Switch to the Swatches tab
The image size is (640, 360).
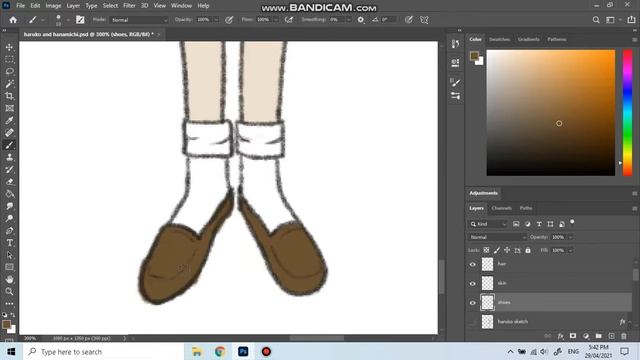[x=499, y=40]
